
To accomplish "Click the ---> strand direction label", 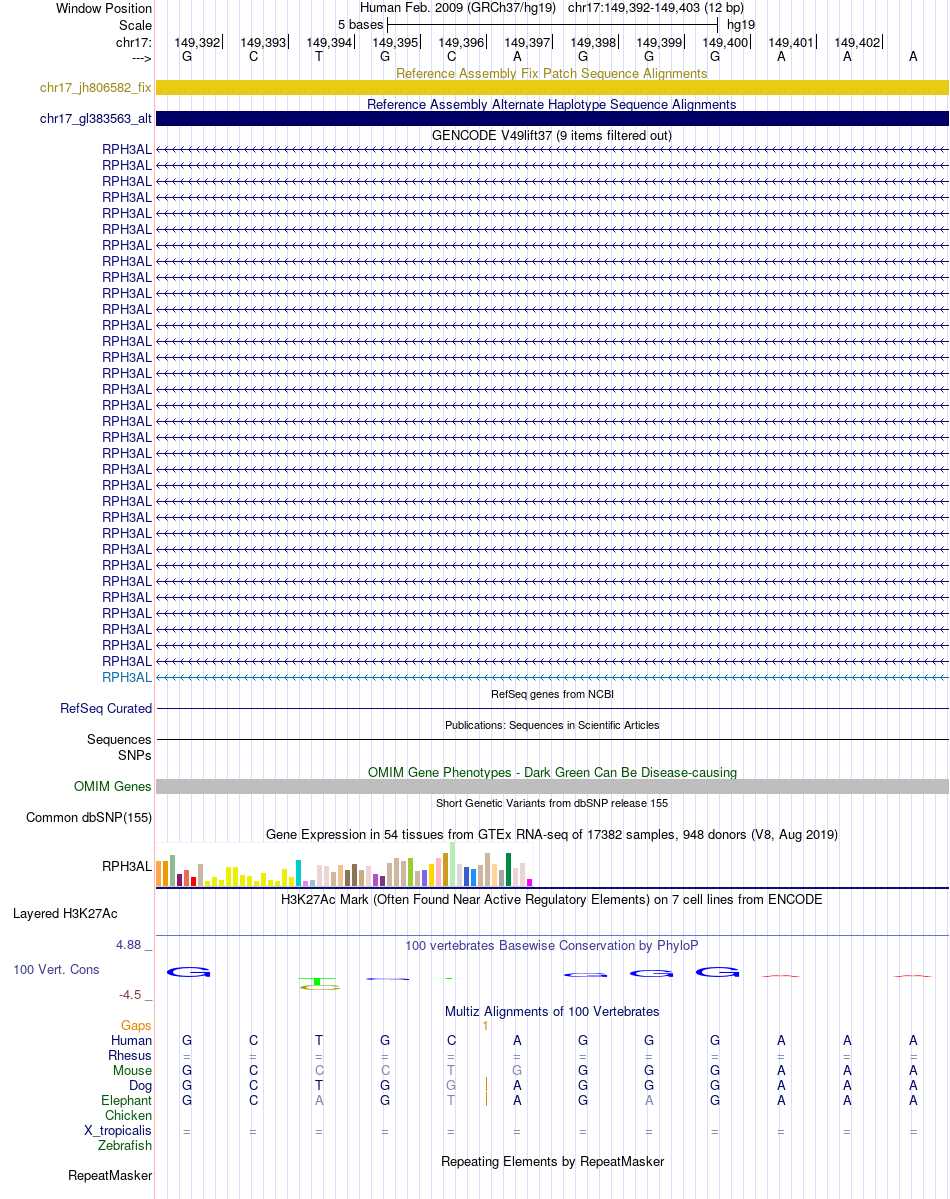I will 142,58.
